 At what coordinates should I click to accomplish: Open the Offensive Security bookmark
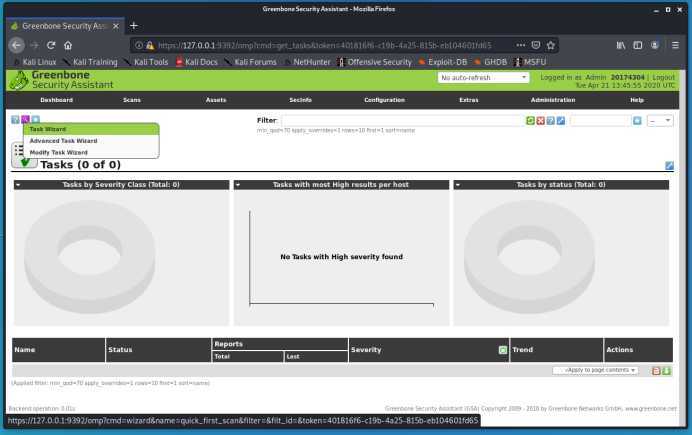pos(375,62)
